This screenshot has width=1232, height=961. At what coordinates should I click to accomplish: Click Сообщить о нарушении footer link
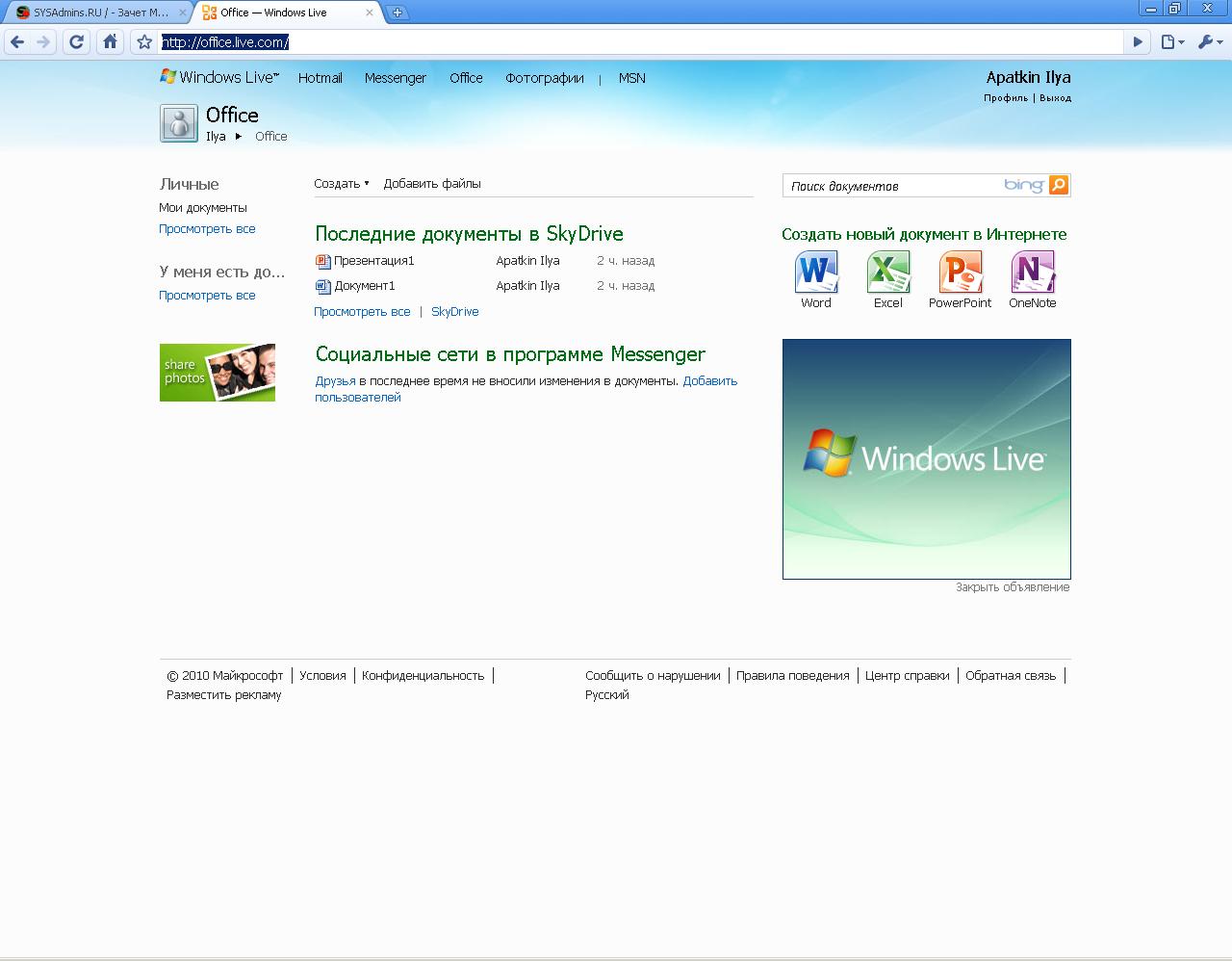coord(653,676)
